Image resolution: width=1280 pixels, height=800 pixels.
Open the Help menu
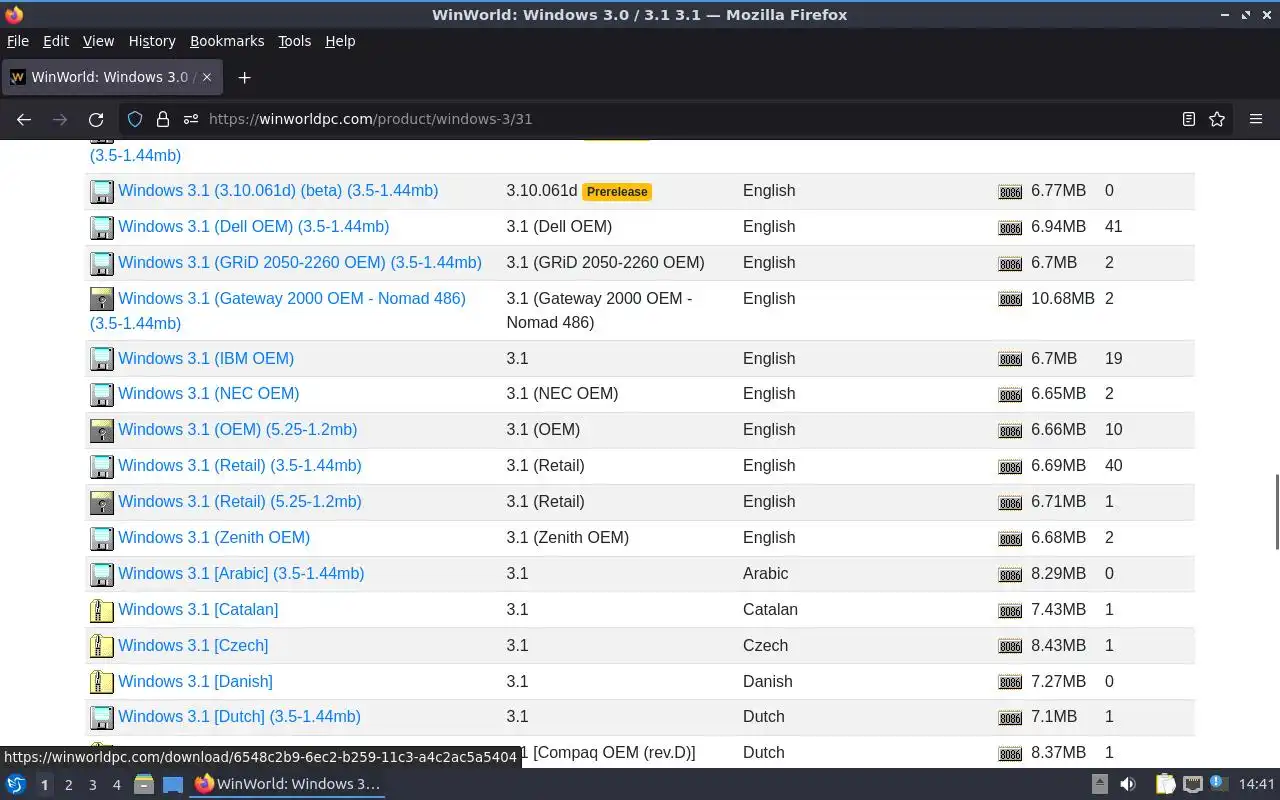point(340,41)
